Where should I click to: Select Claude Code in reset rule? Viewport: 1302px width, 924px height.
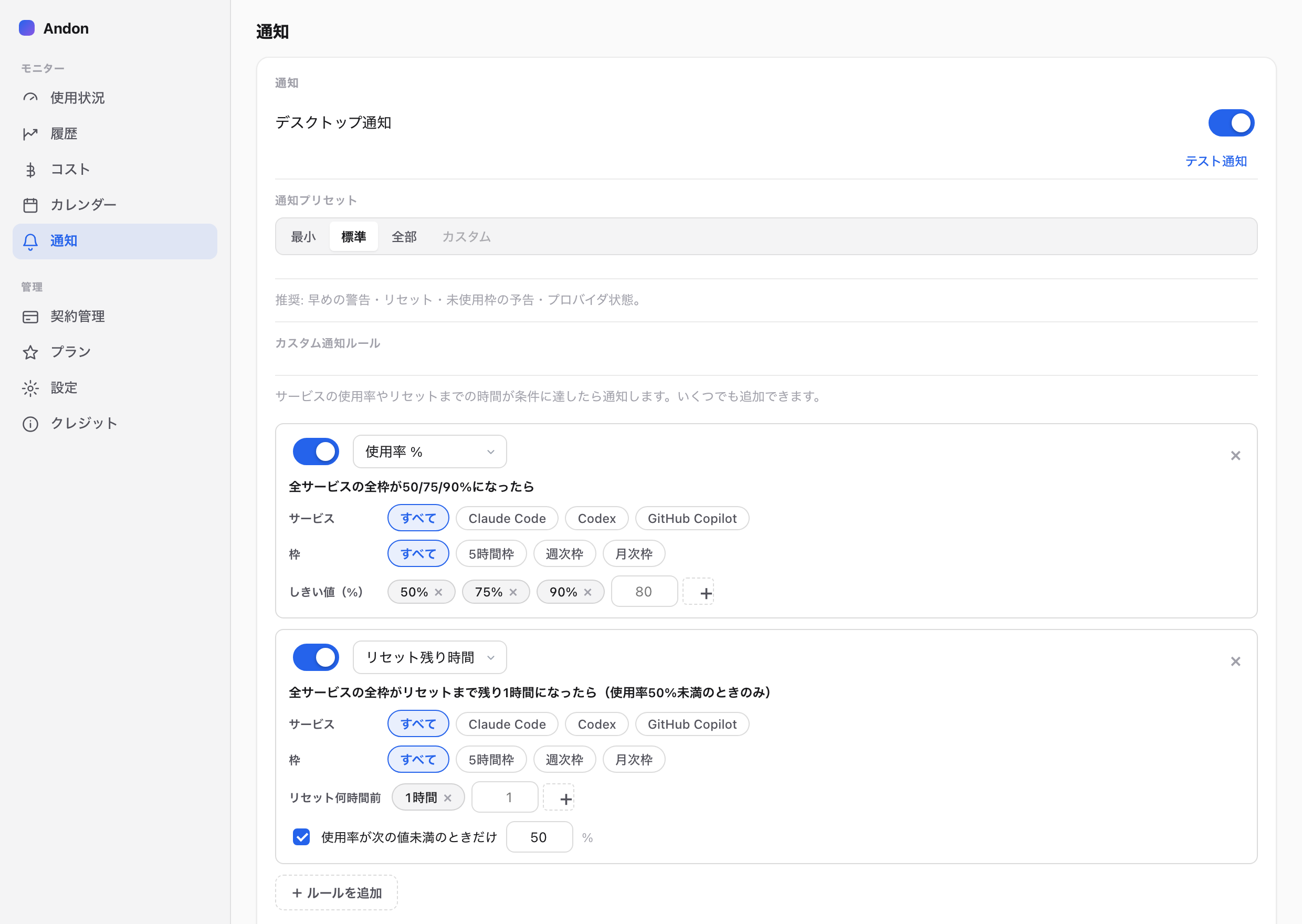(507, 724)
